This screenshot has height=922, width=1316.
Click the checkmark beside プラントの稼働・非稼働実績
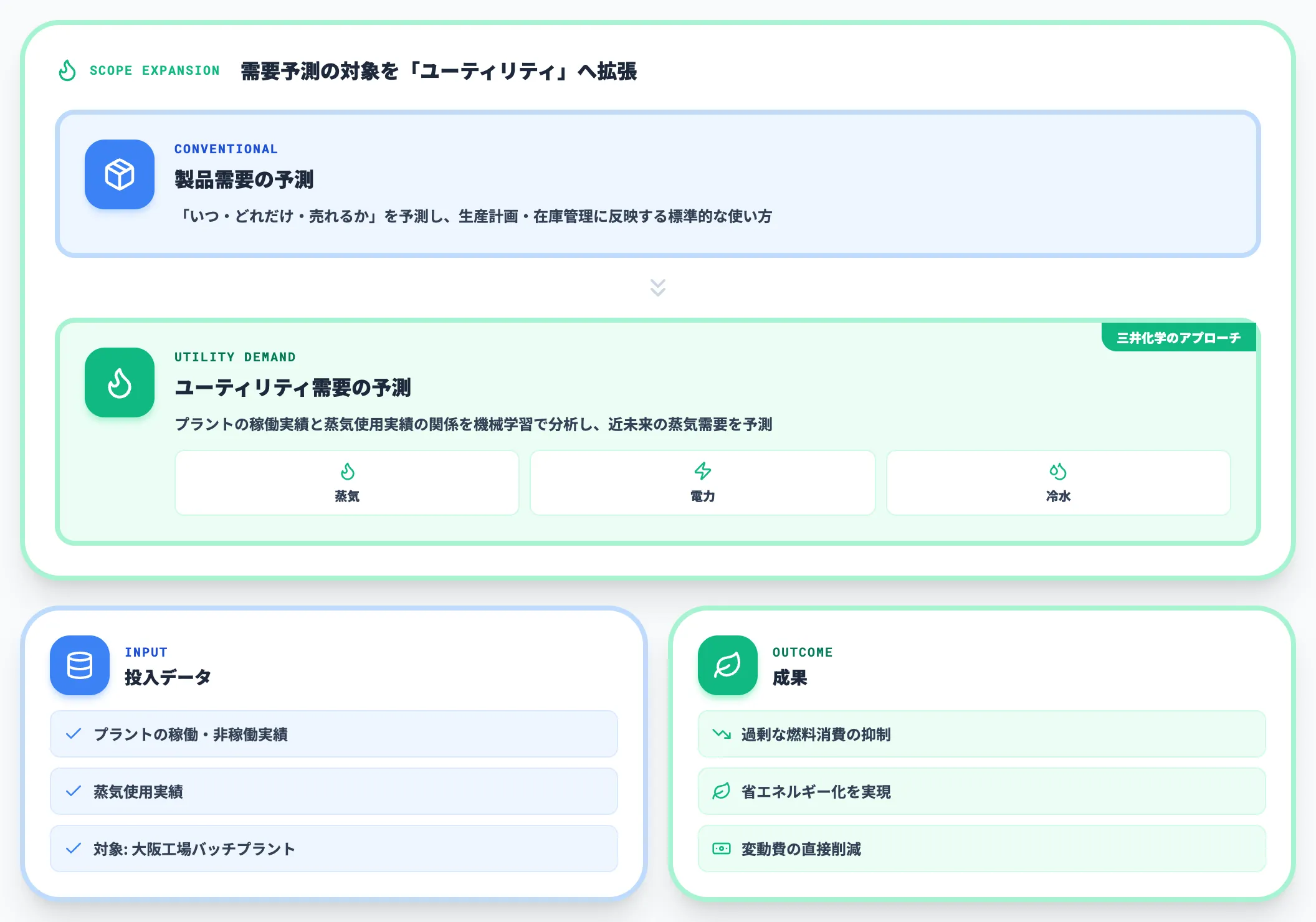click(74, 734)
